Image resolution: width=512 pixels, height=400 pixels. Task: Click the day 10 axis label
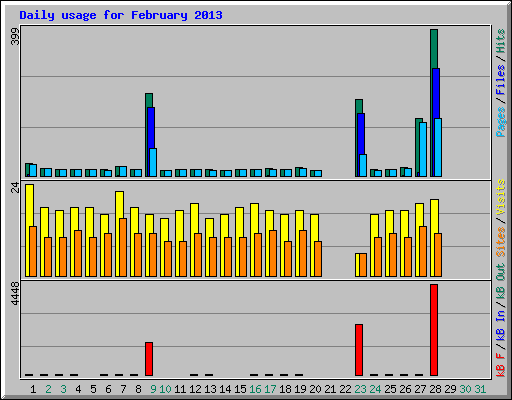tap(165, 389)
